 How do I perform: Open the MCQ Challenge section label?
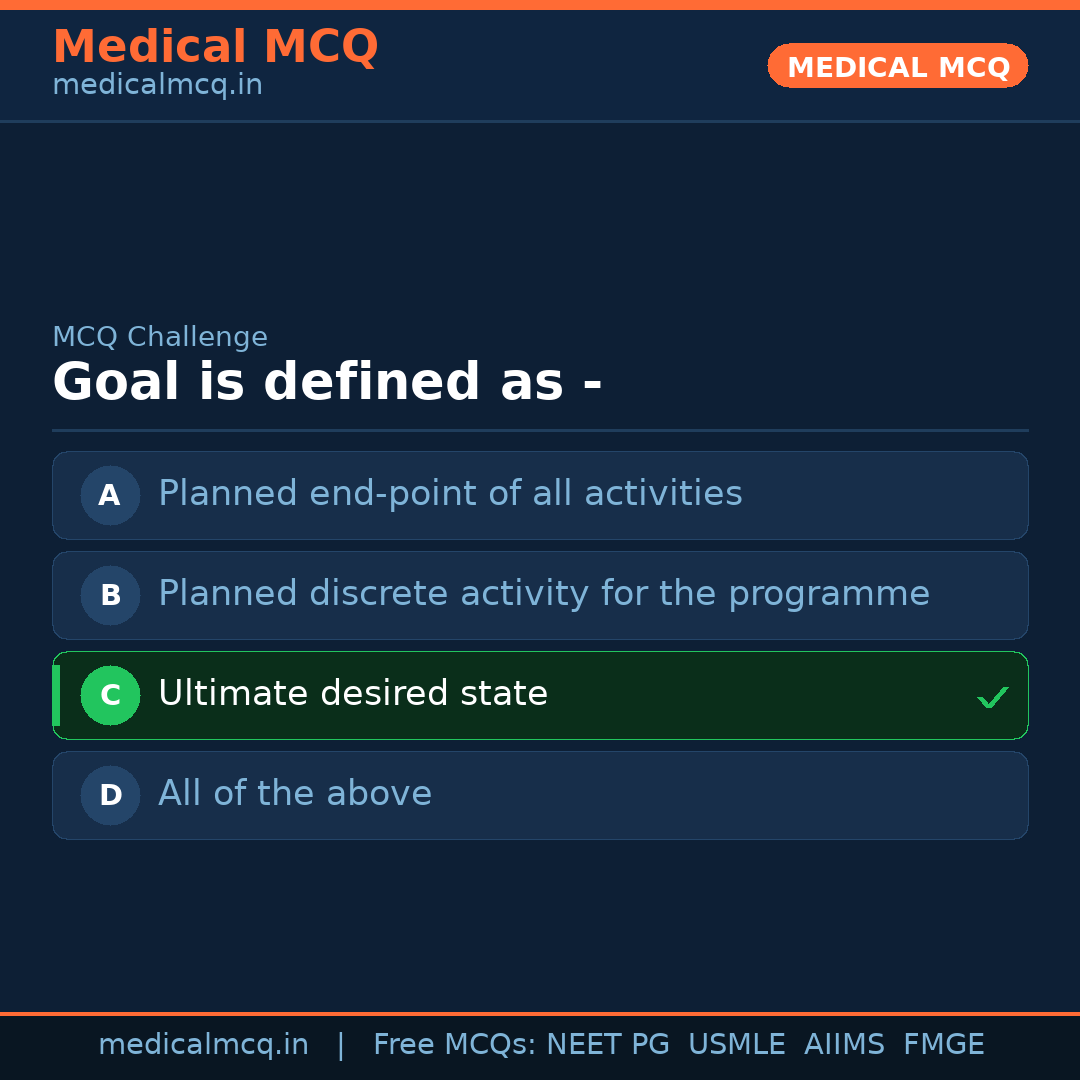[160, 337]
